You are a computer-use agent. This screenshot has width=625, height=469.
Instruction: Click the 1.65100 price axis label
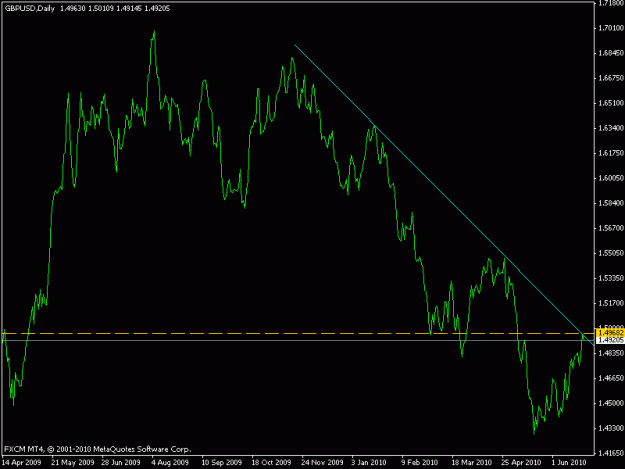[611, 103]
